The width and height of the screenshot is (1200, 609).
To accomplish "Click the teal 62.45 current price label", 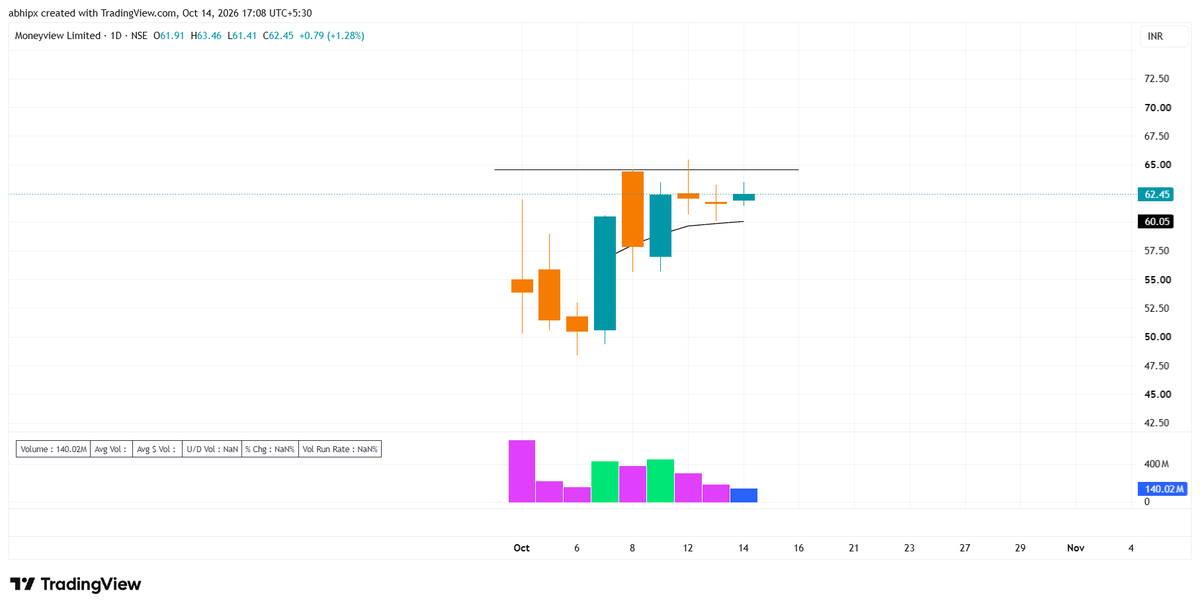I will (x=1157, y=194).
